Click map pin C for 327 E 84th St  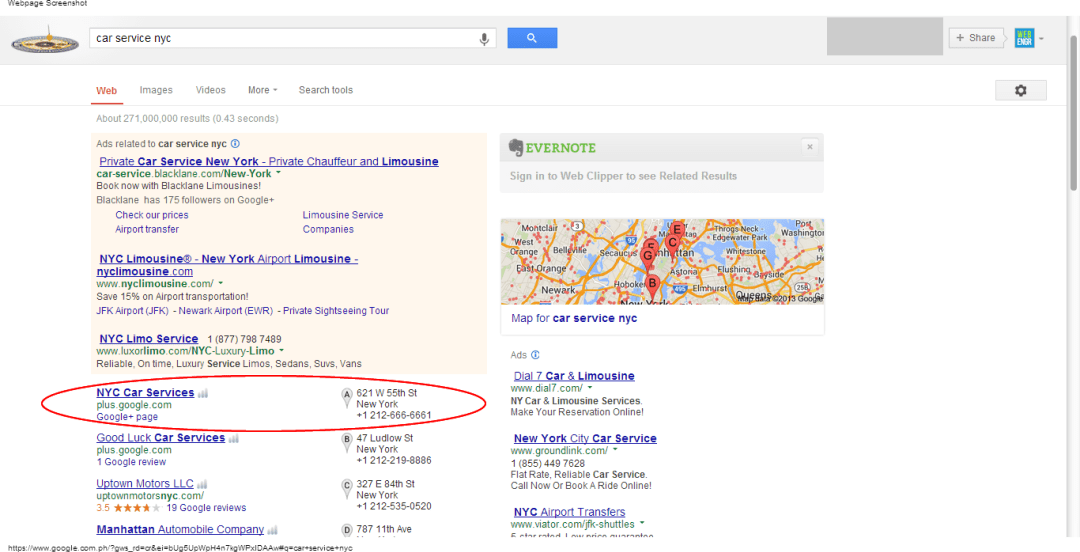pos(347,488)
